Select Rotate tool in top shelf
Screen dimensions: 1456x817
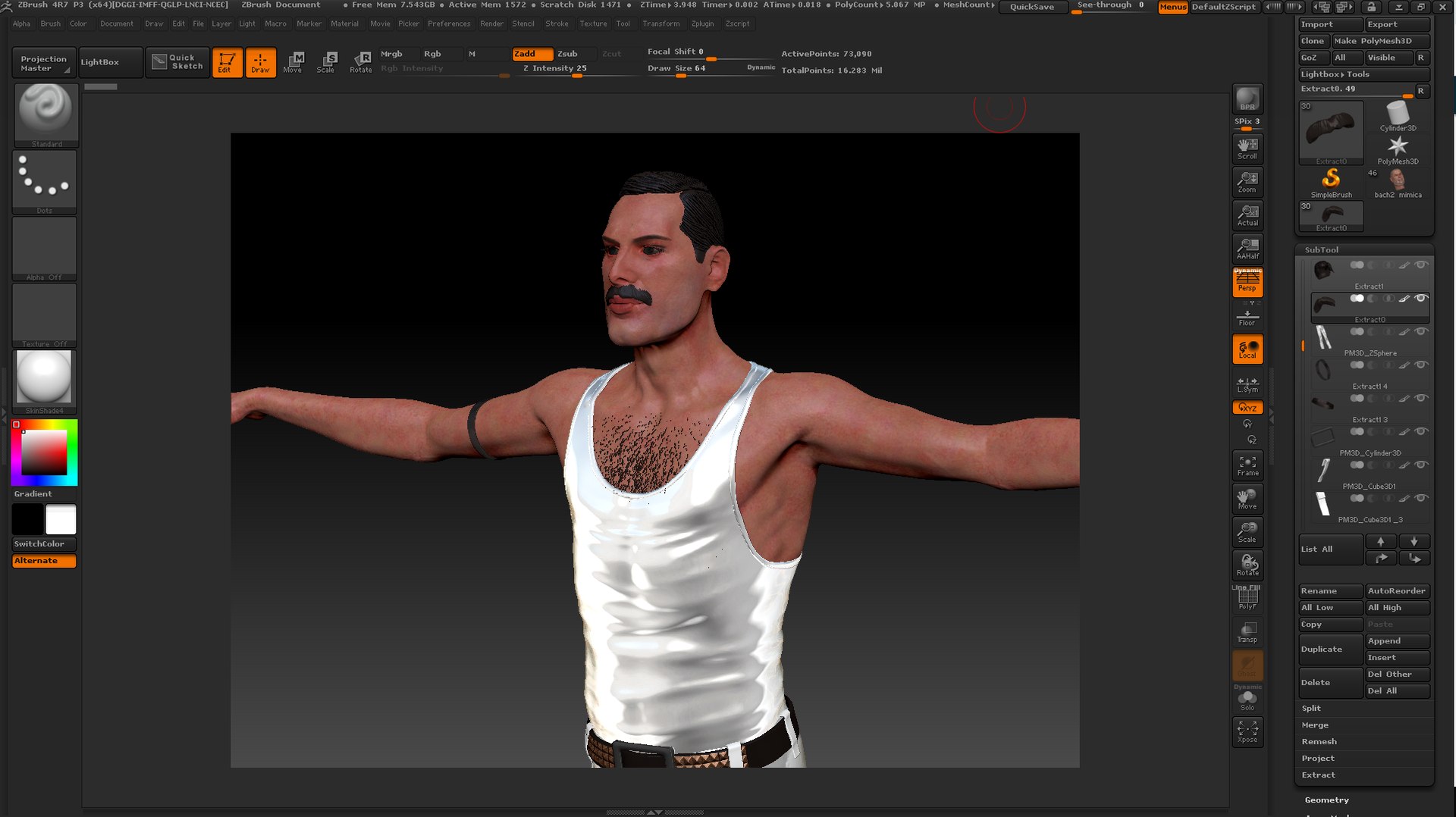(x=361, y=62)
